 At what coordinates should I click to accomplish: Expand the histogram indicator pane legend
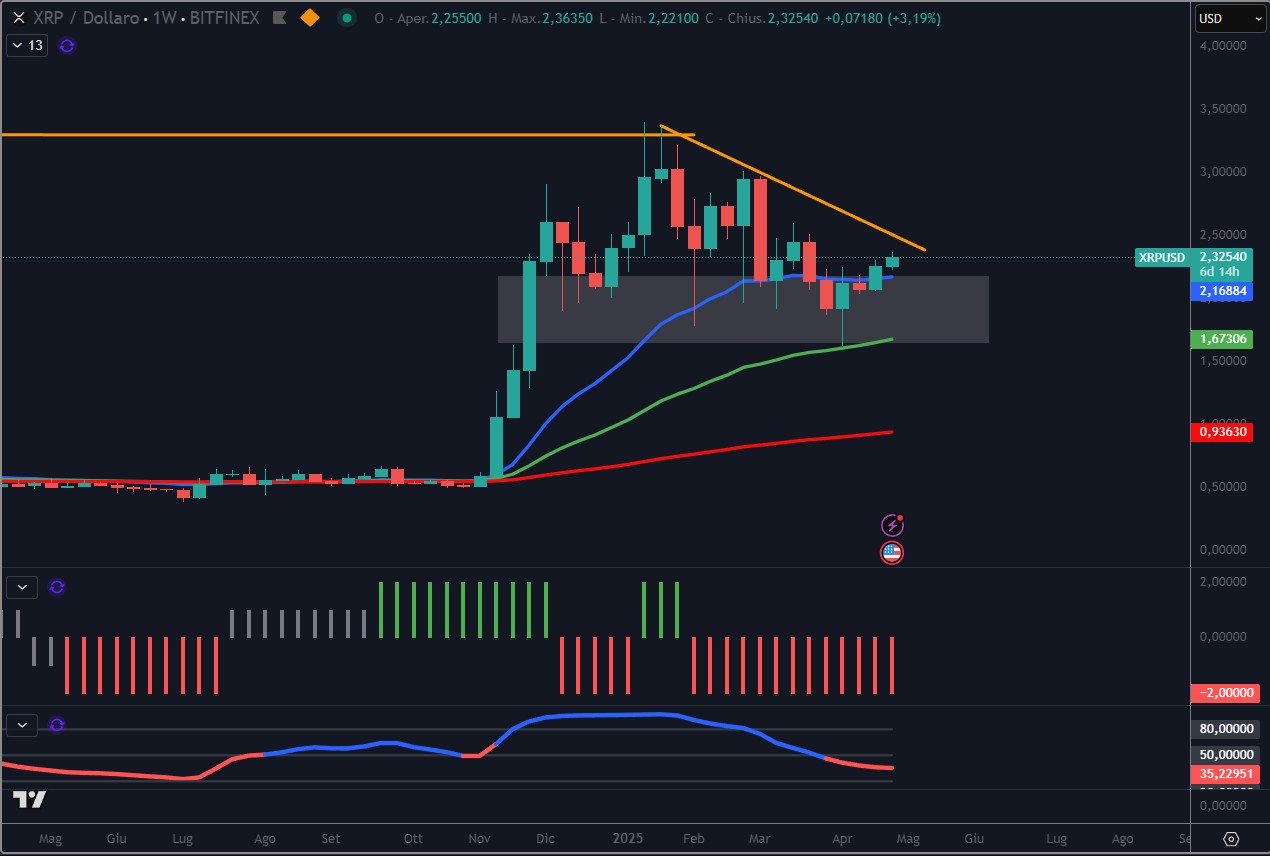[x=22, y=587]
